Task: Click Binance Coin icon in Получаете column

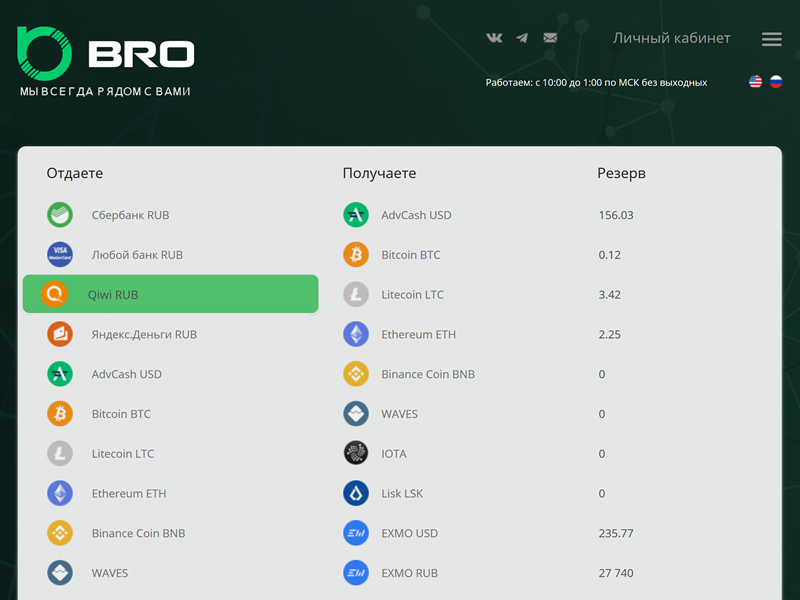Action: coord(356,374)
